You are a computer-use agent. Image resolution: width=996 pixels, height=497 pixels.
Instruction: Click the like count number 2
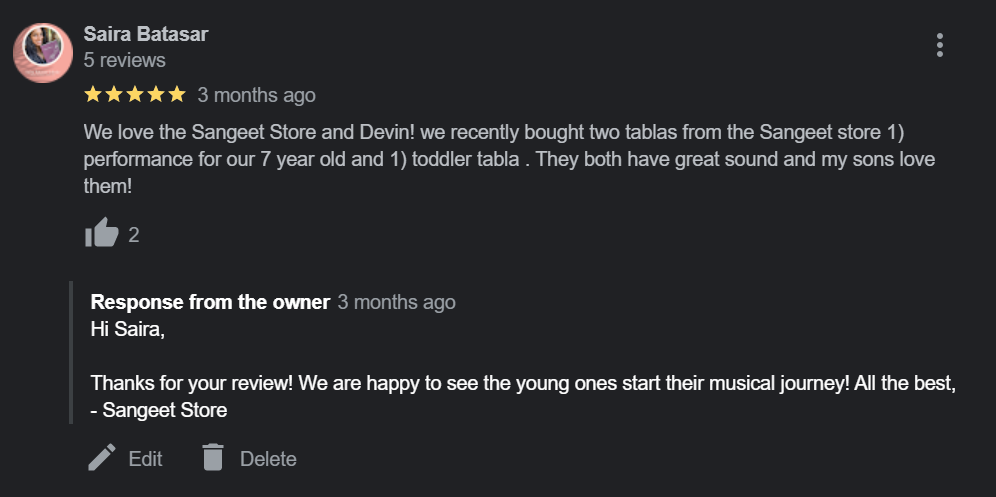tap(134, 235)
